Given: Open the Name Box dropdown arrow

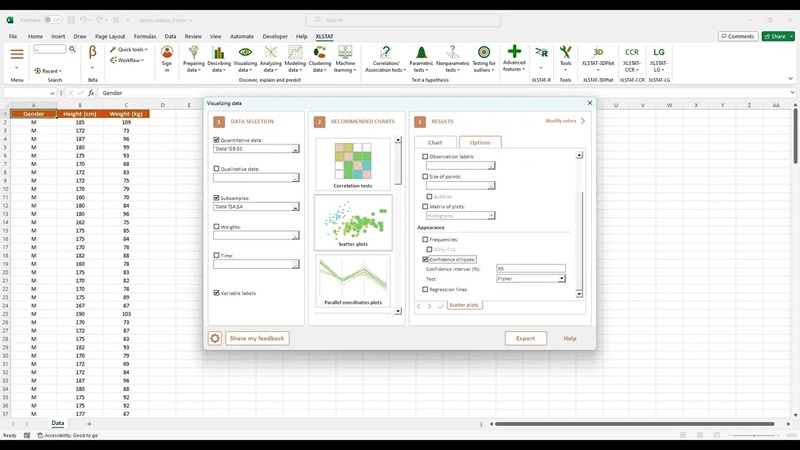Looking at the screenshot, I should tap(52, 93).
